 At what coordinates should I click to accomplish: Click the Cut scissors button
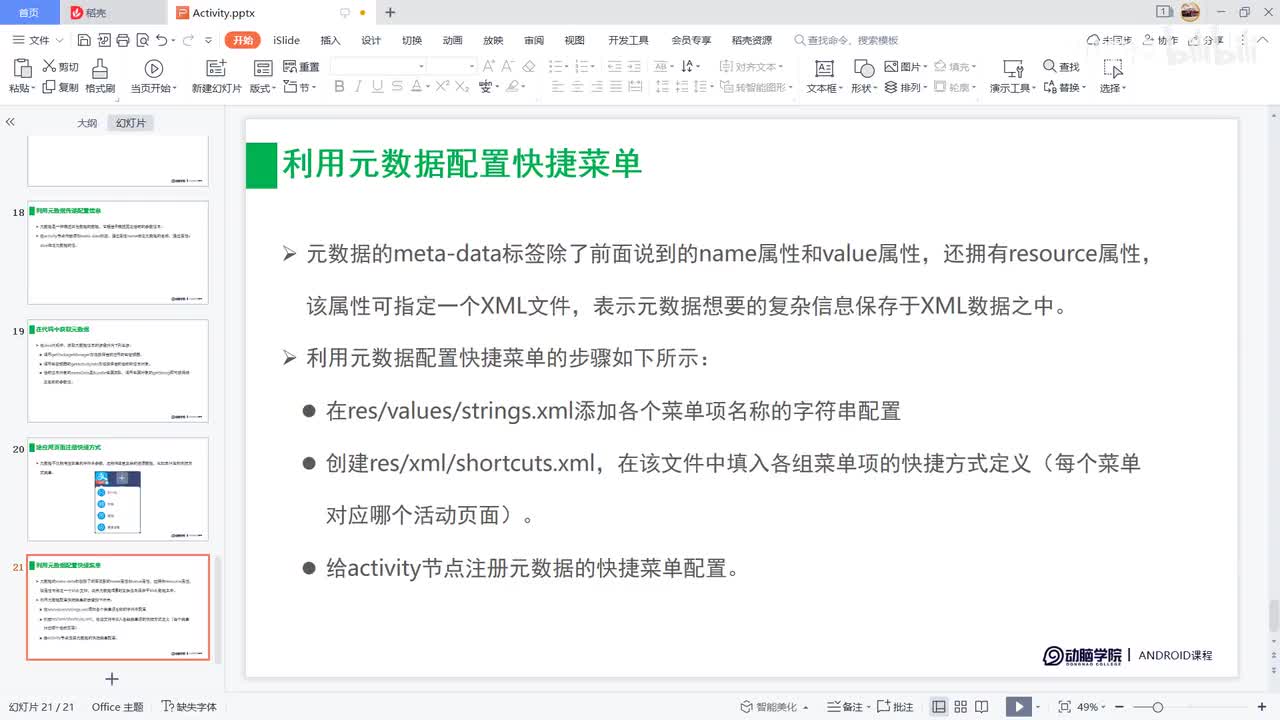pyautogui.click(x=59, y=67)
